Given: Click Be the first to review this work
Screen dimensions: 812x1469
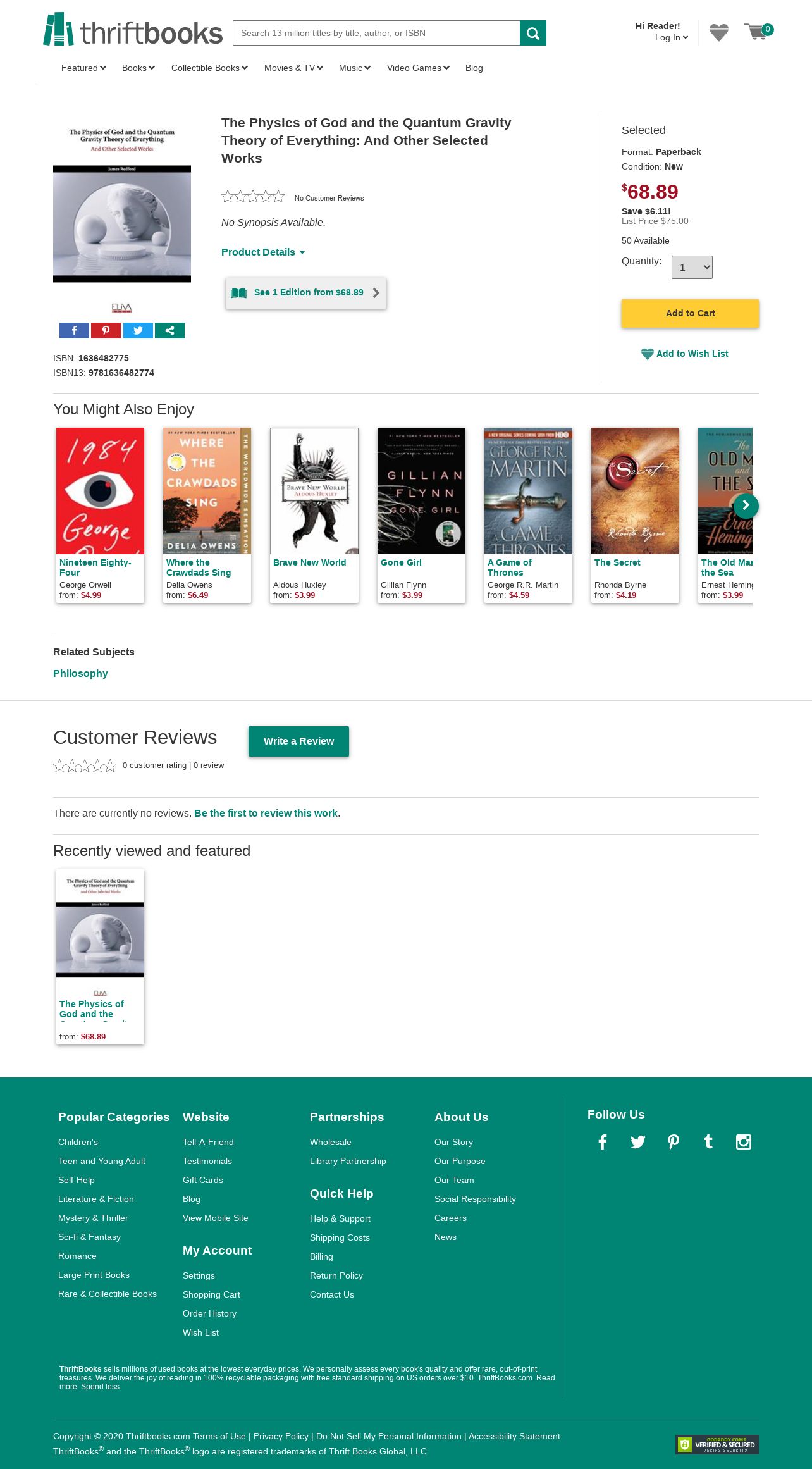Looking at the screenshot, I should tap(266, 813).
